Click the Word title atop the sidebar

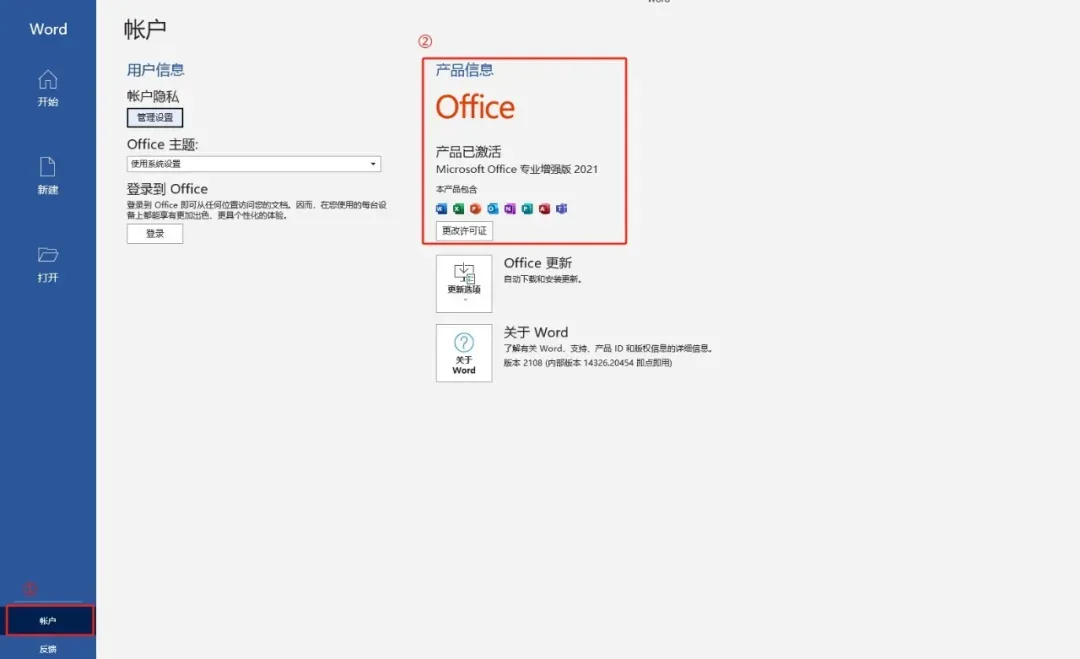(48, 29)
